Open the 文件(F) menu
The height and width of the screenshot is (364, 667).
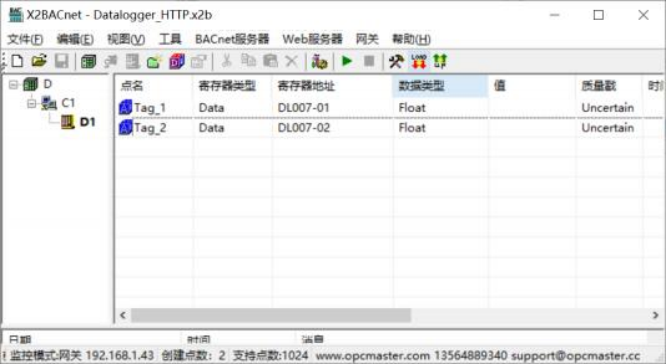click(x=25, y=39)
